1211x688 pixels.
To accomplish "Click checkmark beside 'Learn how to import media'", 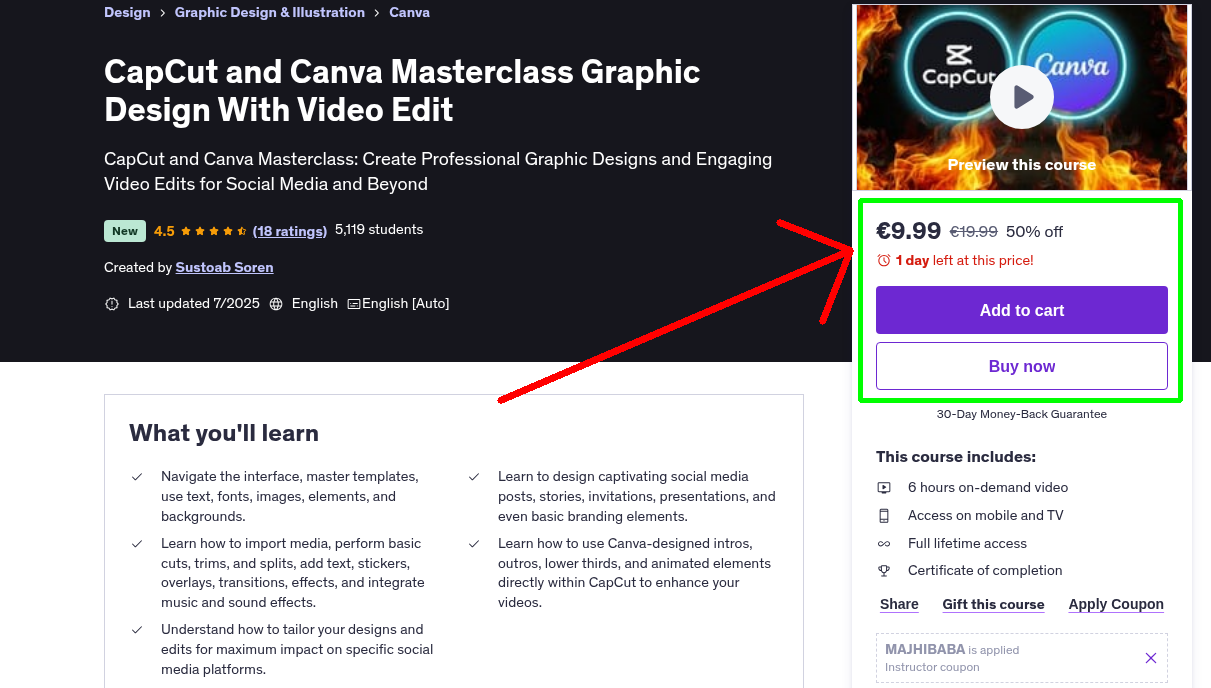I will pyautogui.click(x=137, y=544).
